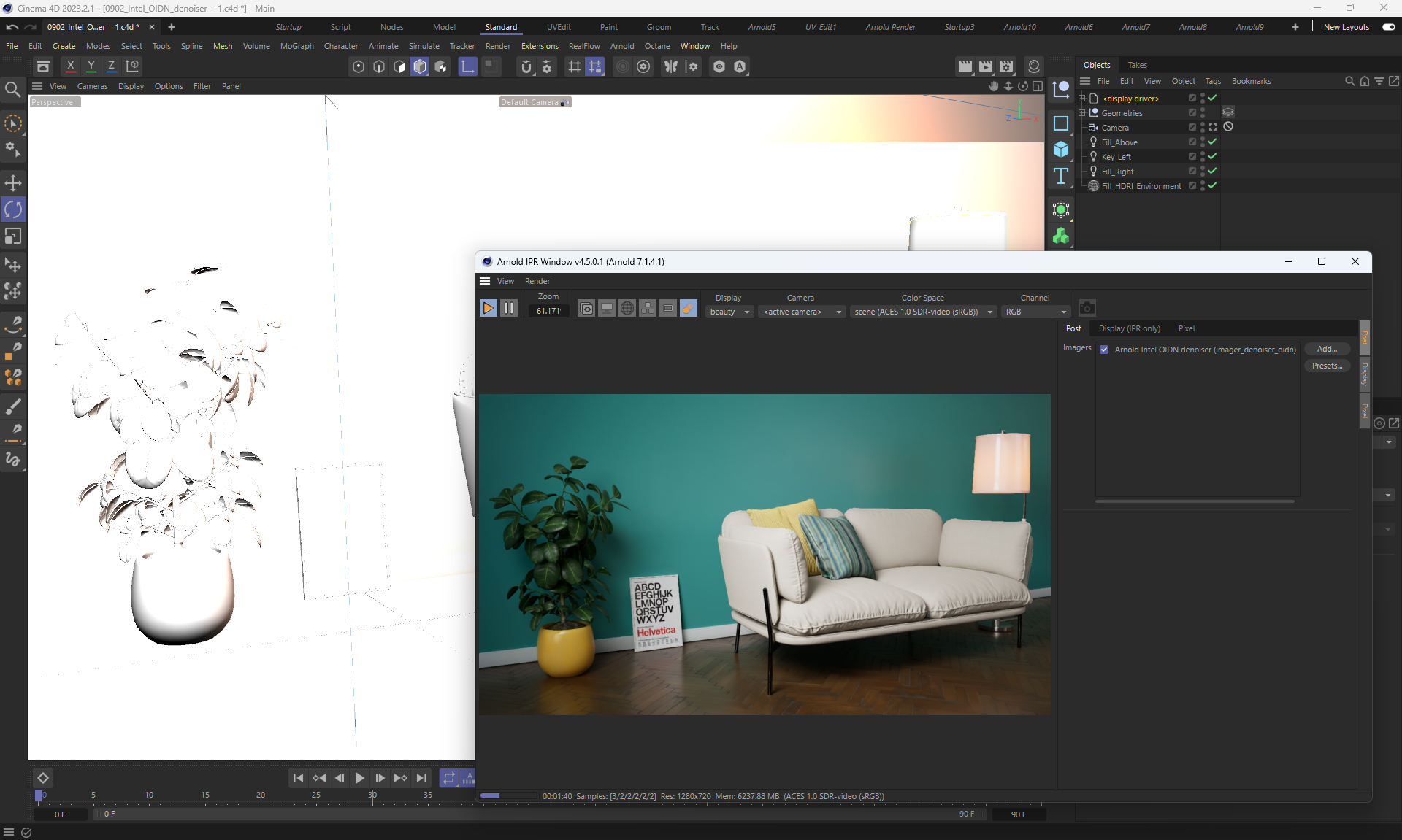Start IPR render with play button

(x=488, y=309)
